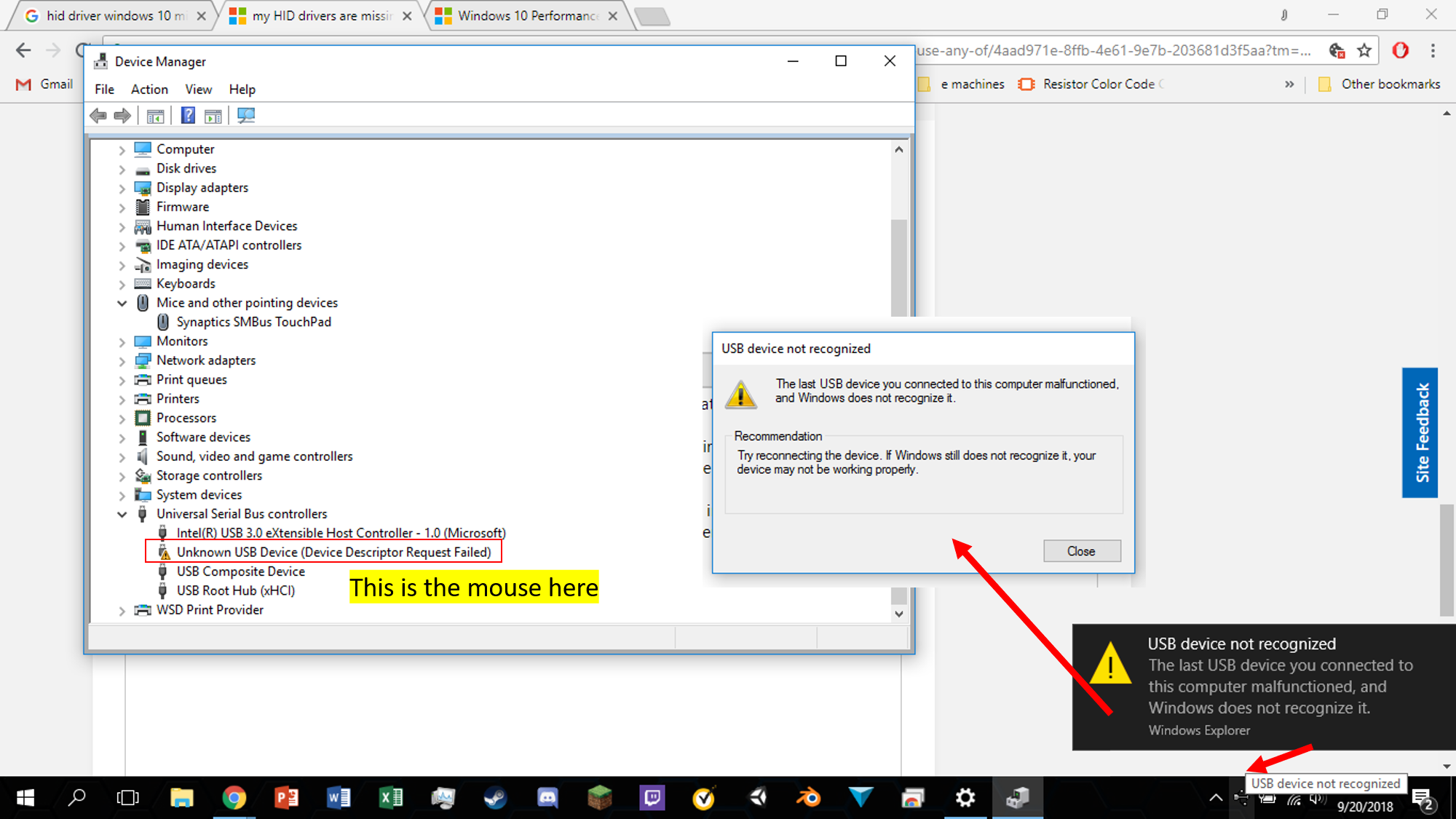Switch to the Windows 10 Performance tab

tap(526, 15)
